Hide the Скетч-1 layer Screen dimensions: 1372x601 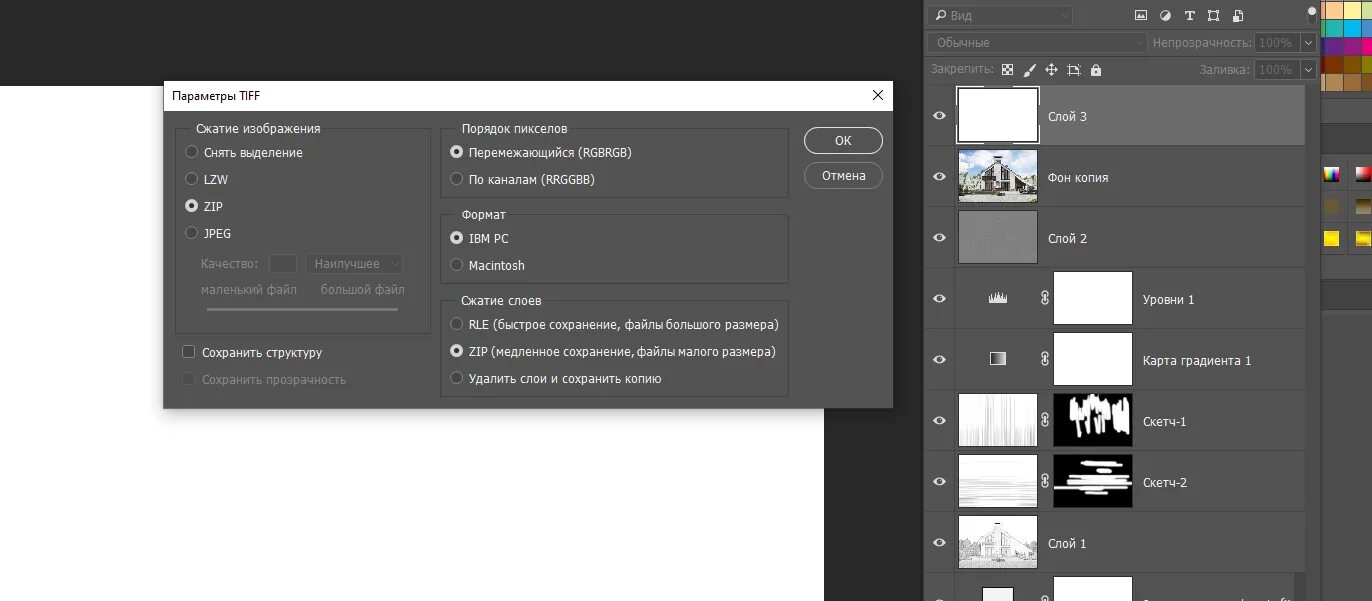(x=939, y=421)
